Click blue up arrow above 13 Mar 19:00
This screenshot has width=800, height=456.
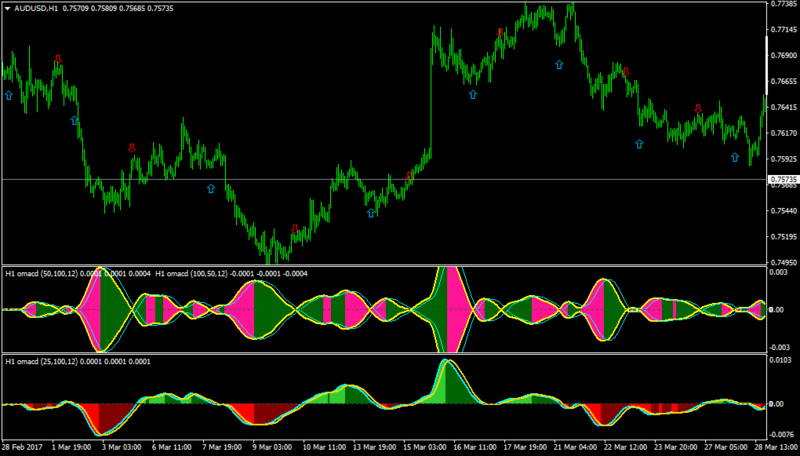[371, 213]
